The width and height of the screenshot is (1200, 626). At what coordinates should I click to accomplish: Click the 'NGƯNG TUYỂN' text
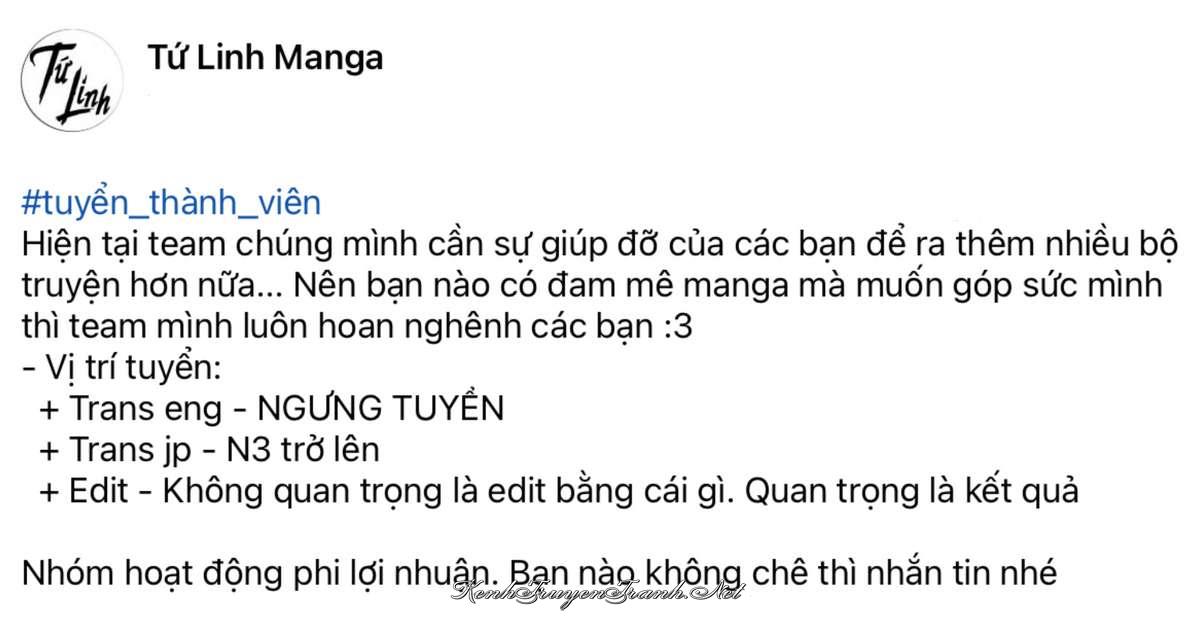[x=380, y=409]
